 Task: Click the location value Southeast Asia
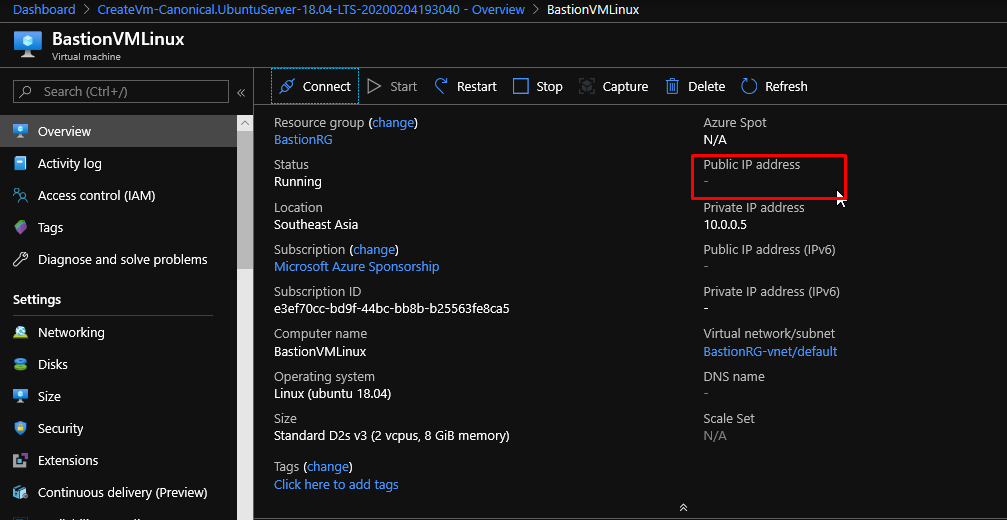(x=316, y=225)
